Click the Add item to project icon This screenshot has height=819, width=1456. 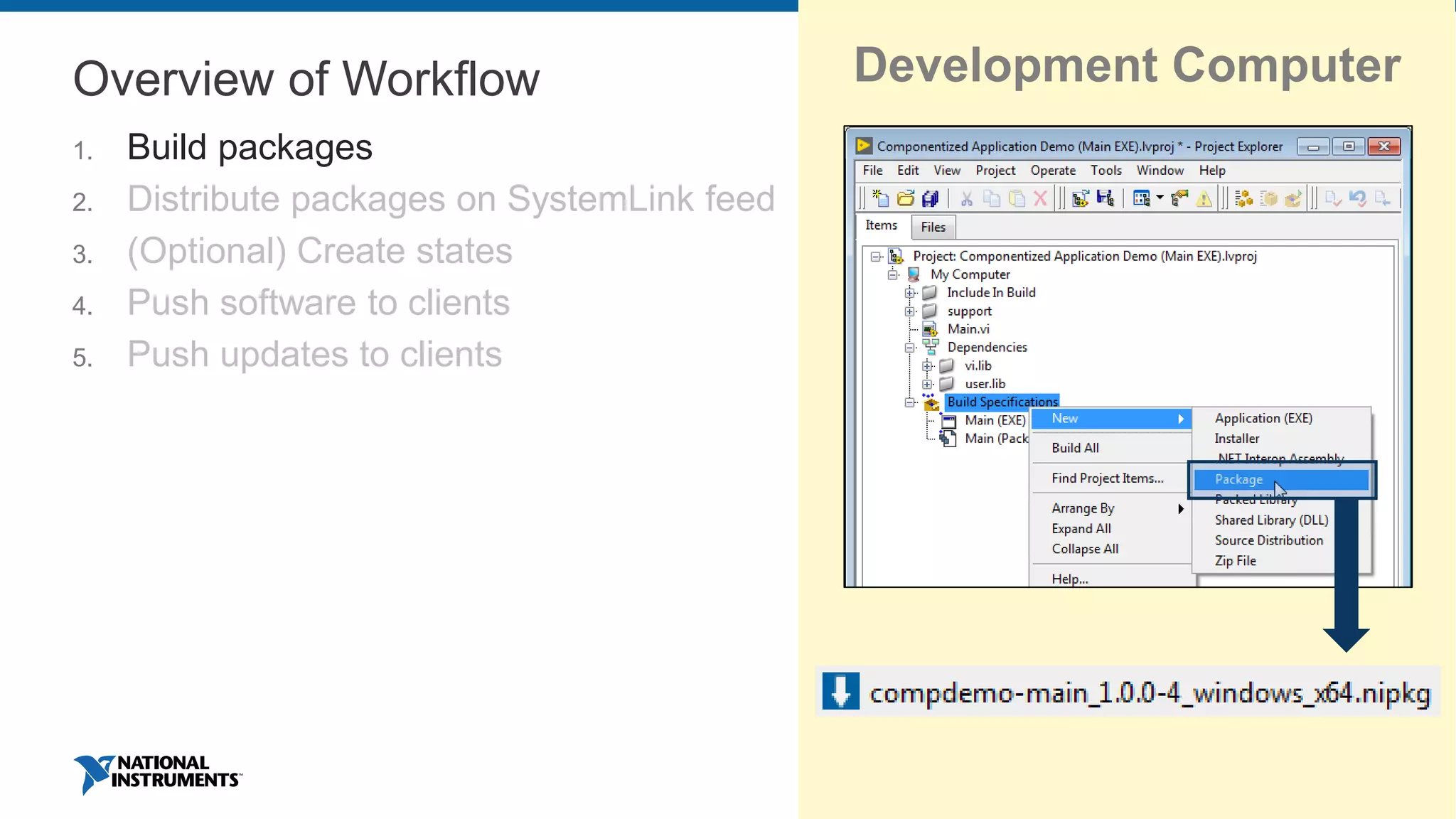coord(1080,198)
